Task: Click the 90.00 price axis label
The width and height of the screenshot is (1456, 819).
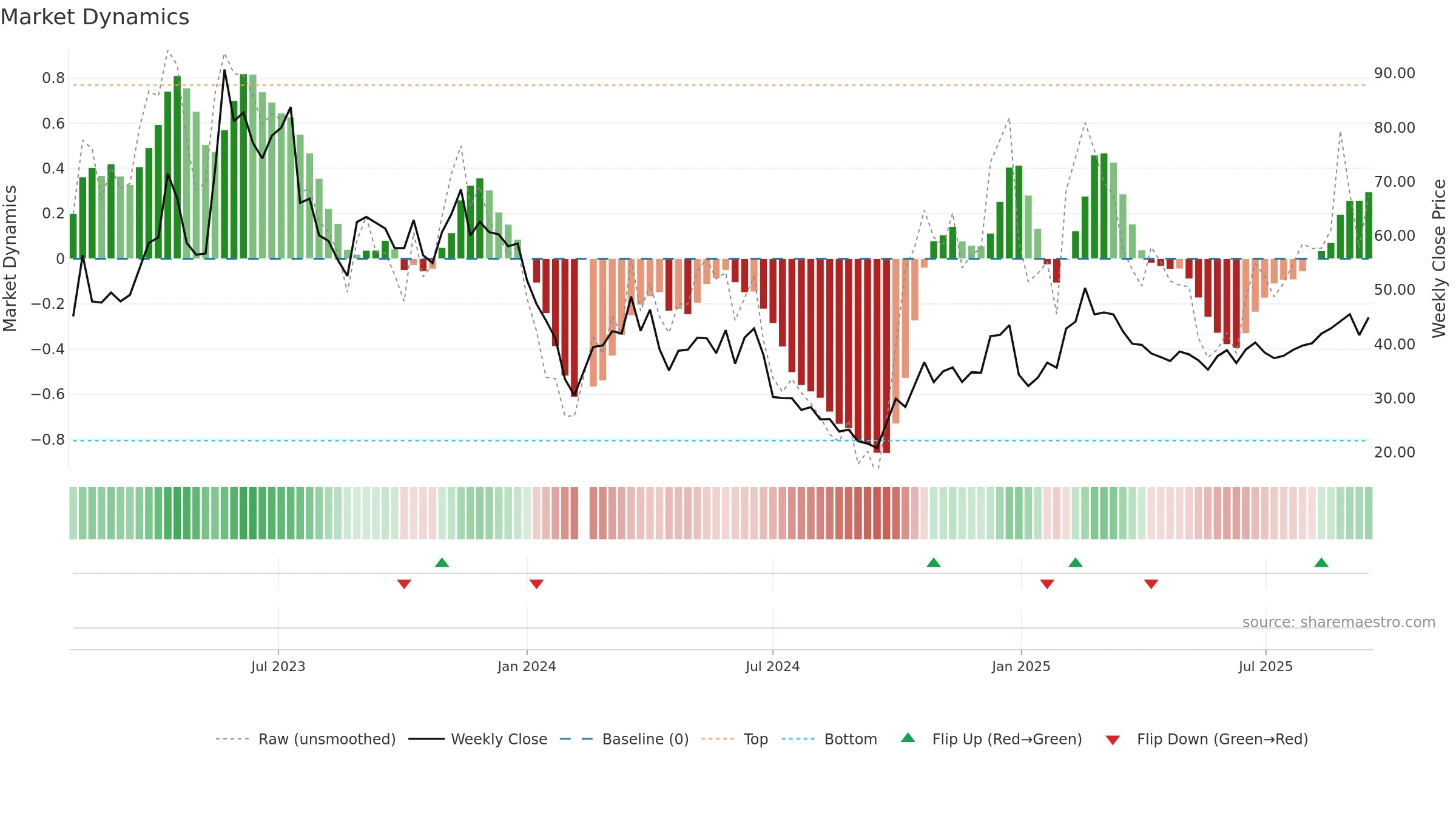Action: tap(1395, 73)
